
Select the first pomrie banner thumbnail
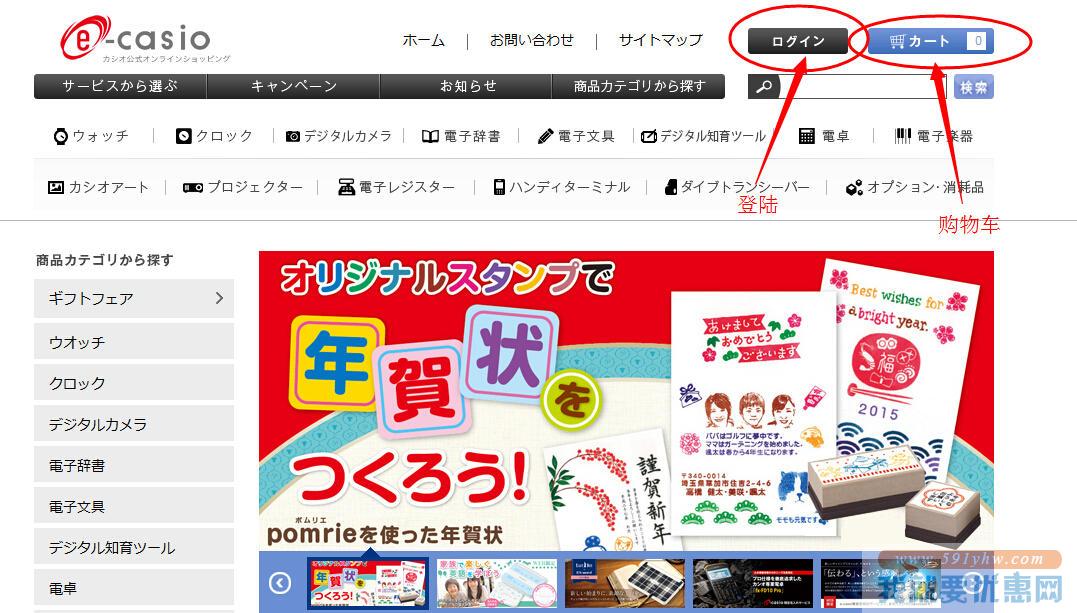point(368,583)
